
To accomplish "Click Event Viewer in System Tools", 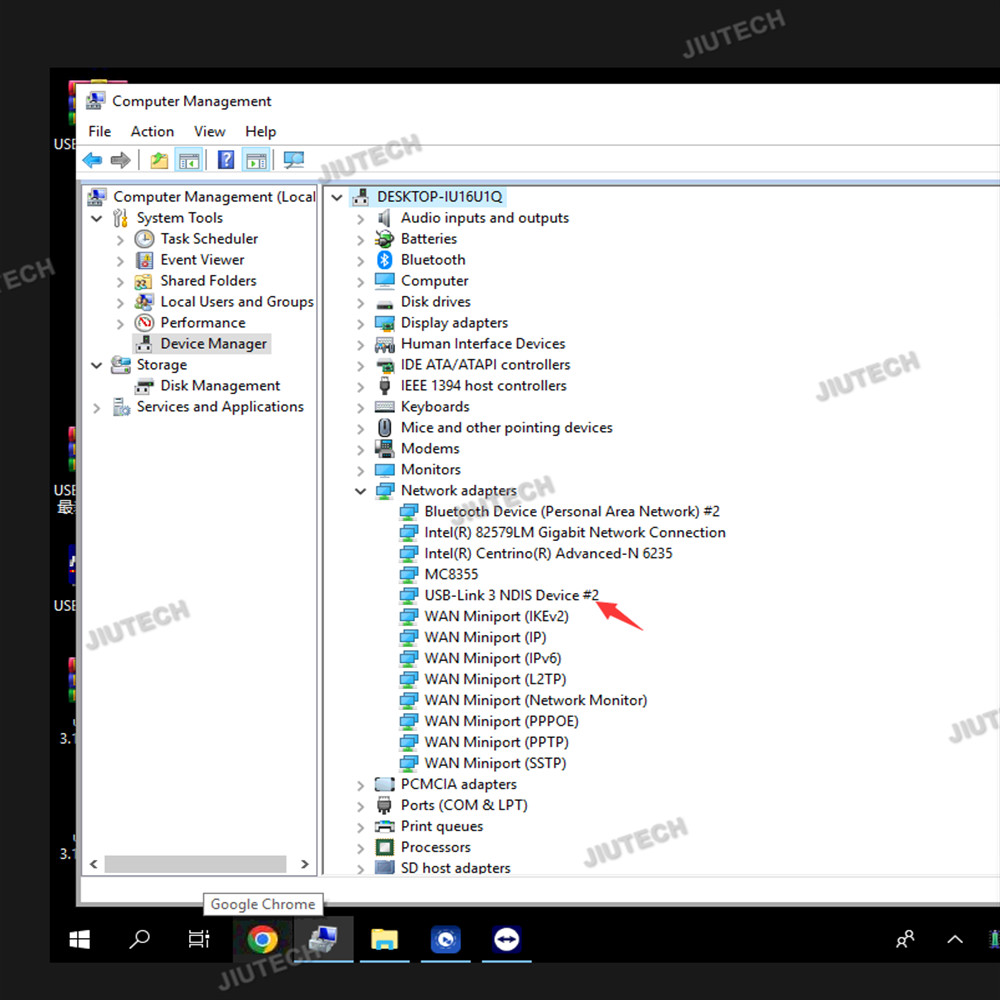I will coord(202,260).
